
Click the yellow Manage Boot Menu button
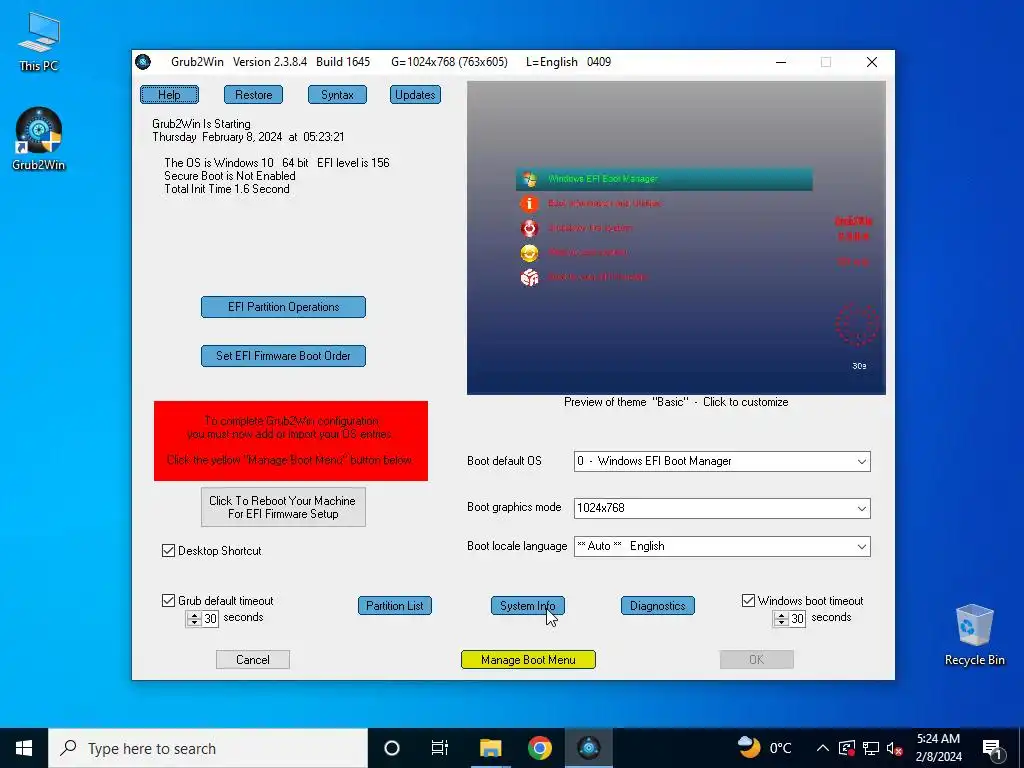pyautogui.click(x=528, y=660)
